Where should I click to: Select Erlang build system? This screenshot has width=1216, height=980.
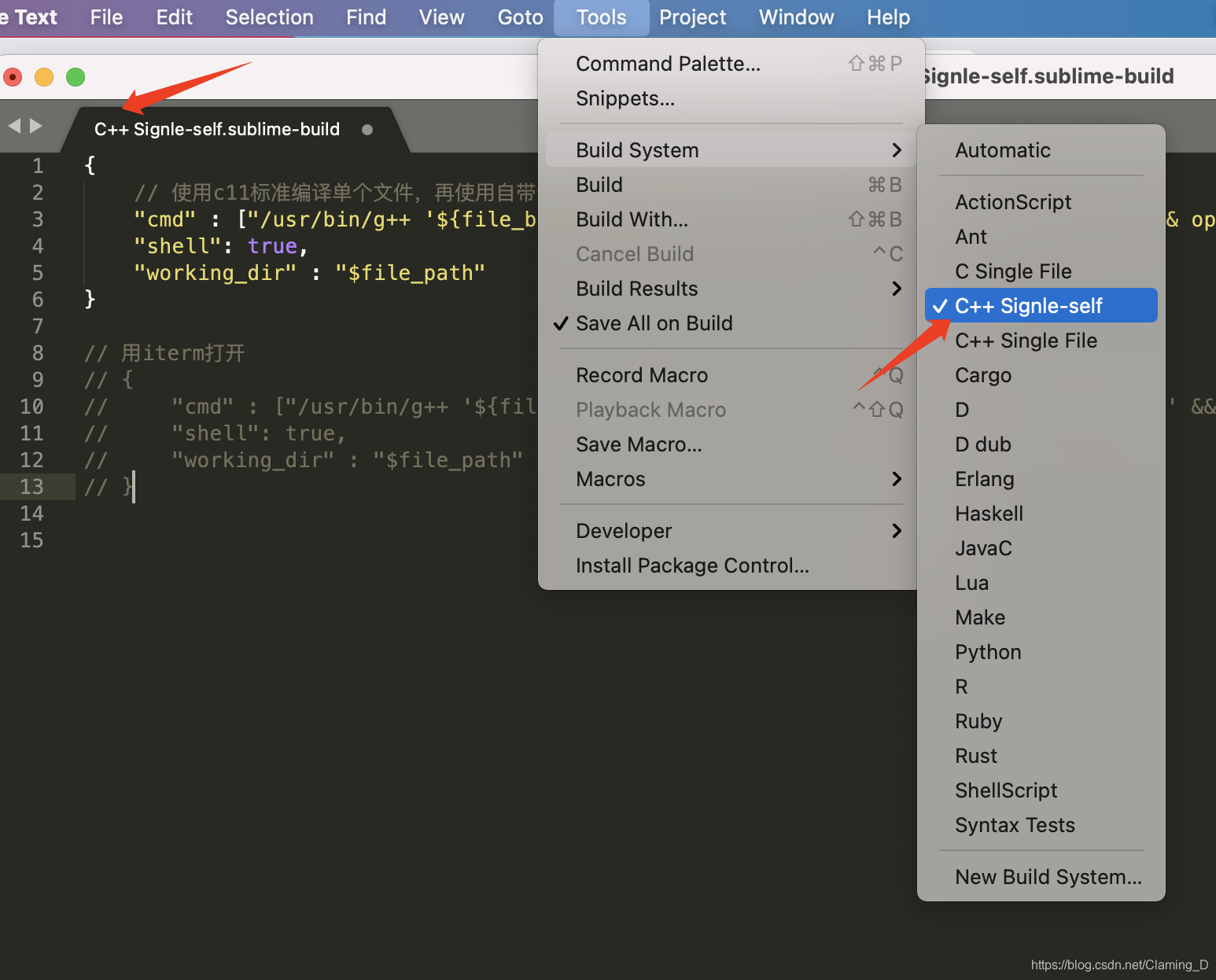[1041, 479]
